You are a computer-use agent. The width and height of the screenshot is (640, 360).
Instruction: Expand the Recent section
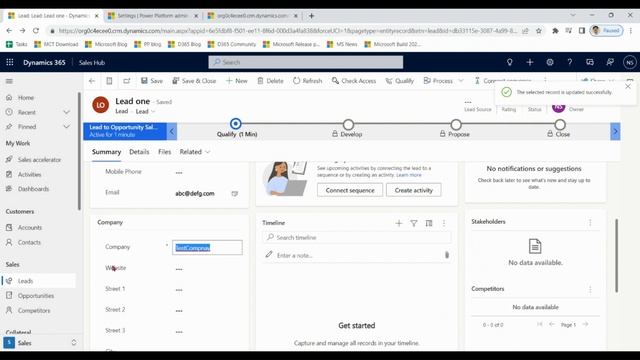(x=66, y=112)
